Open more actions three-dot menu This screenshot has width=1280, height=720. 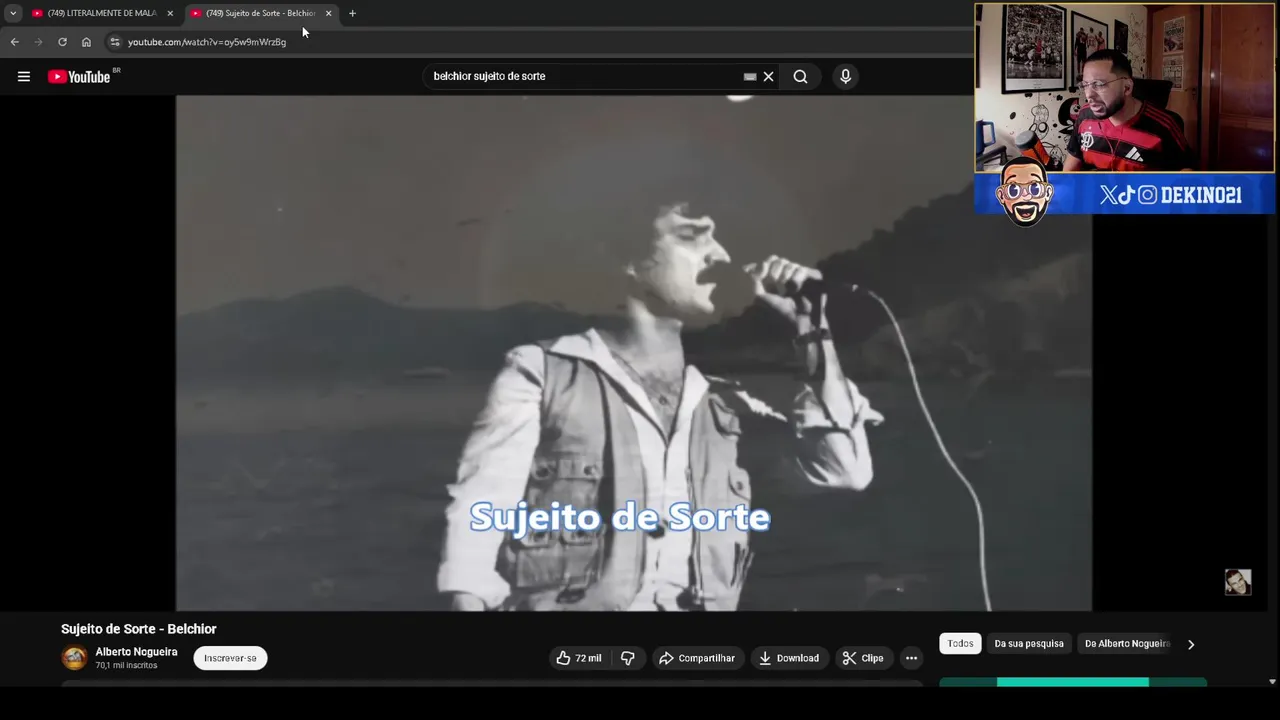pyautogui.click(x=911, y=658)
